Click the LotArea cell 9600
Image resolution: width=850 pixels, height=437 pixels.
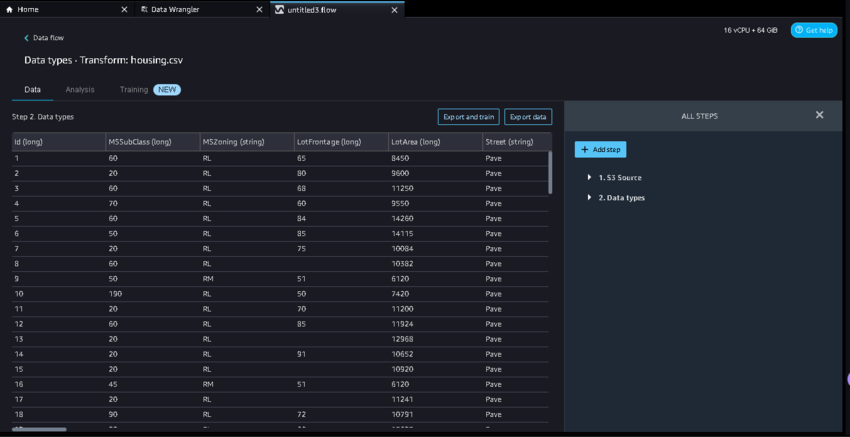click(x=400, y=173)
